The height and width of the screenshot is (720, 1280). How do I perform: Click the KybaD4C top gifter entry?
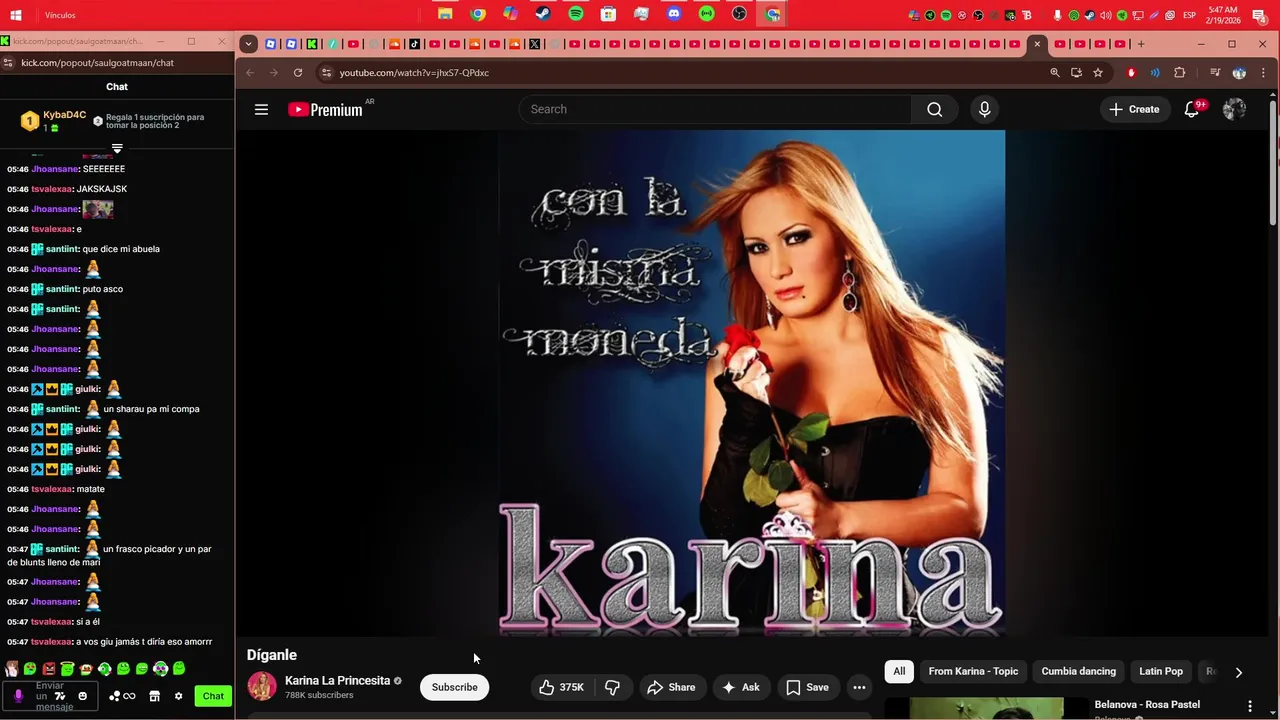[55, 121]
